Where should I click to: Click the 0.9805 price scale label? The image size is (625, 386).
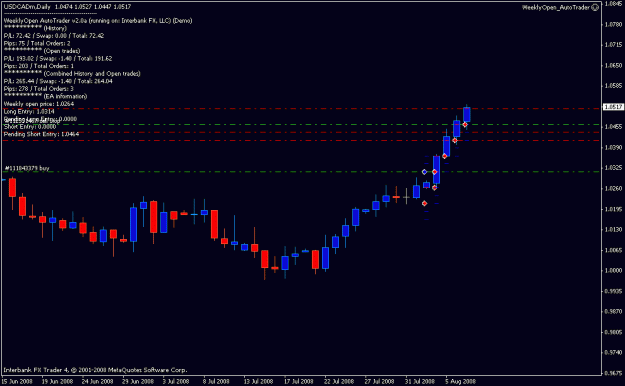click(x=614, y=332)
